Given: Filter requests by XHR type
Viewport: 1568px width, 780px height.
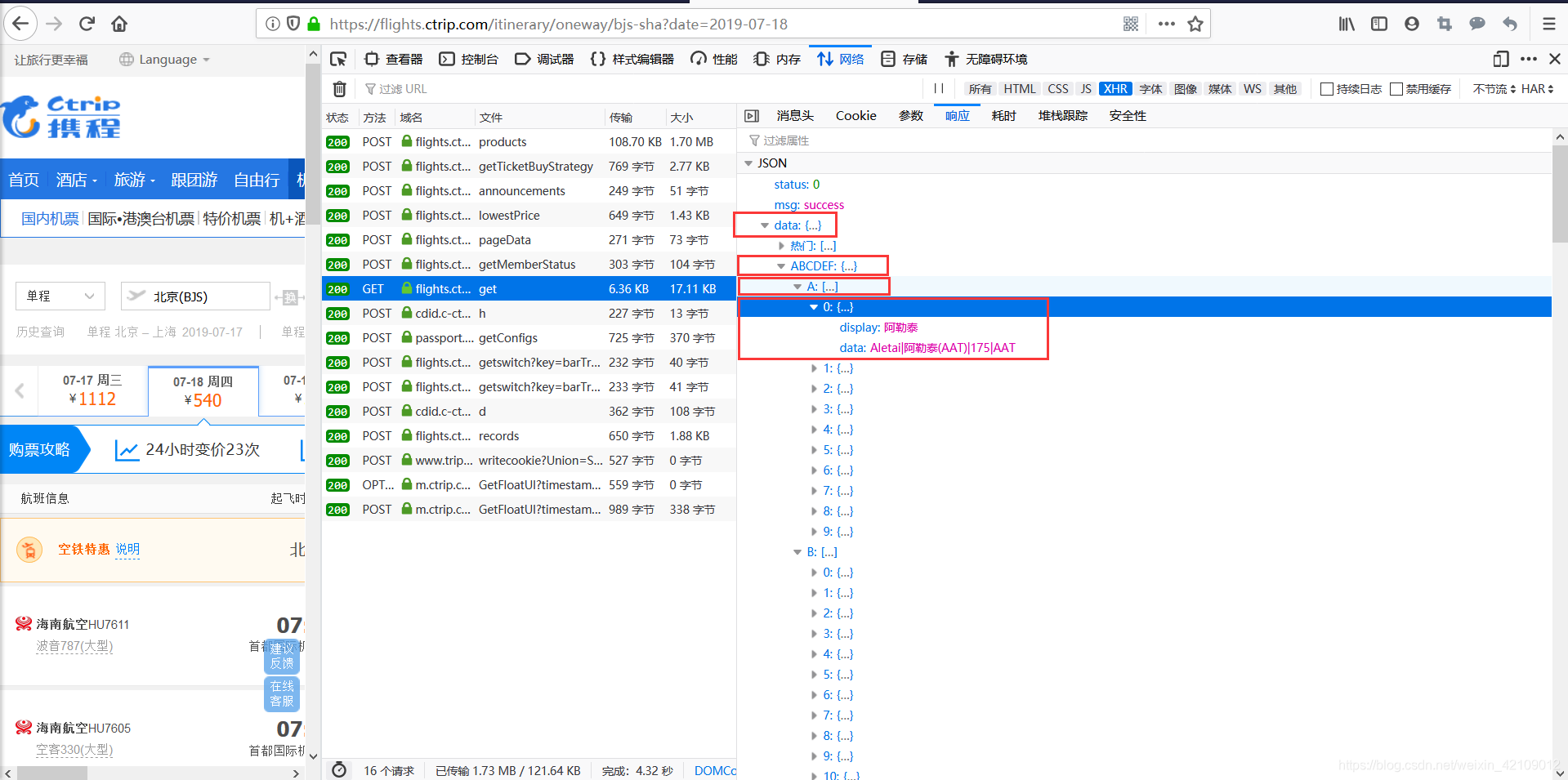Looking at the screenshot, I should click(x=1115, y=89).
